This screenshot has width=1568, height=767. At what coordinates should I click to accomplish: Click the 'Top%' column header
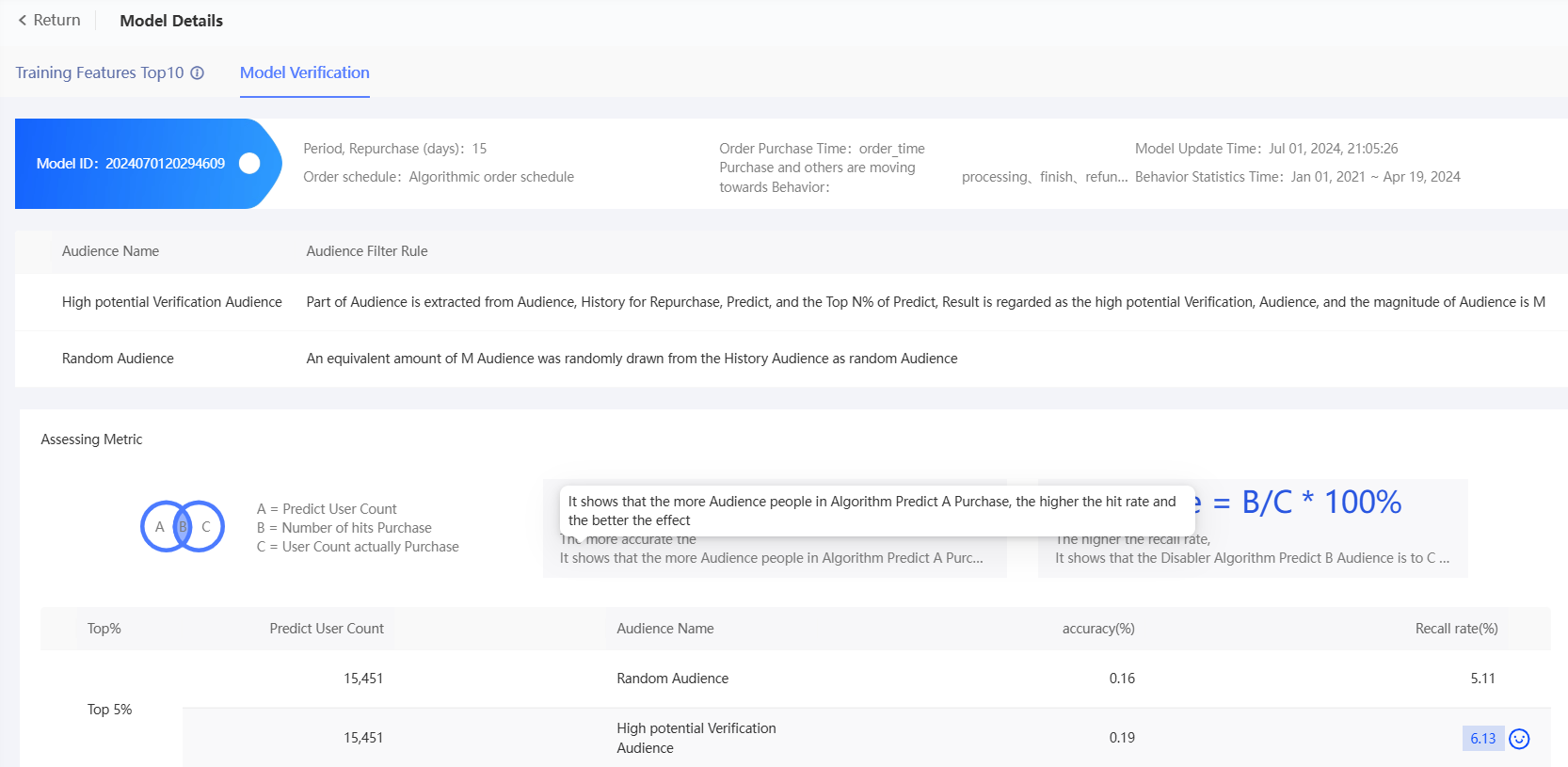[x=104, y=629]
